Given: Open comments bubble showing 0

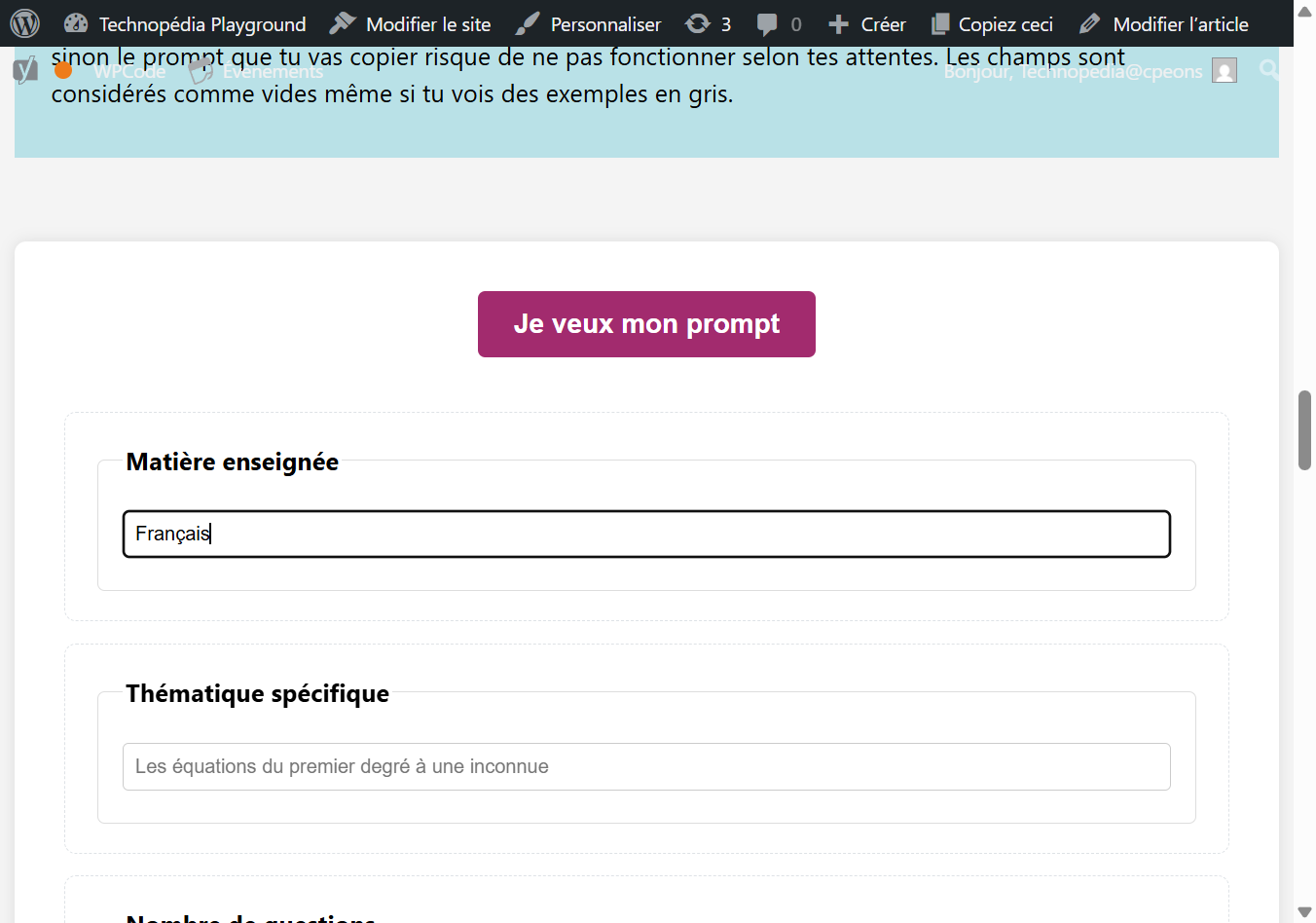Looking at the screenshot, I should [780, 23].
